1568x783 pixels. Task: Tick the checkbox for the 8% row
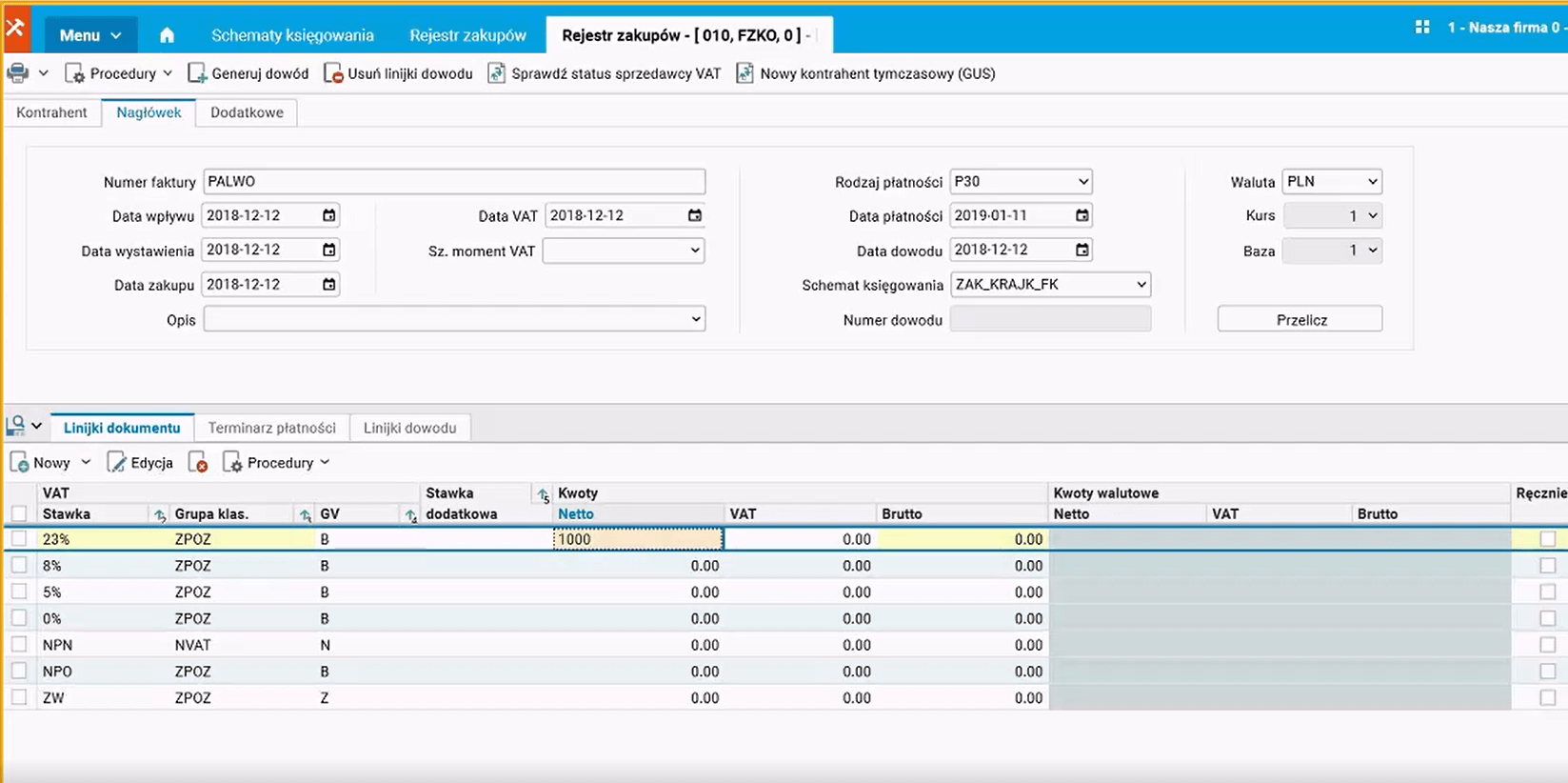19,565
